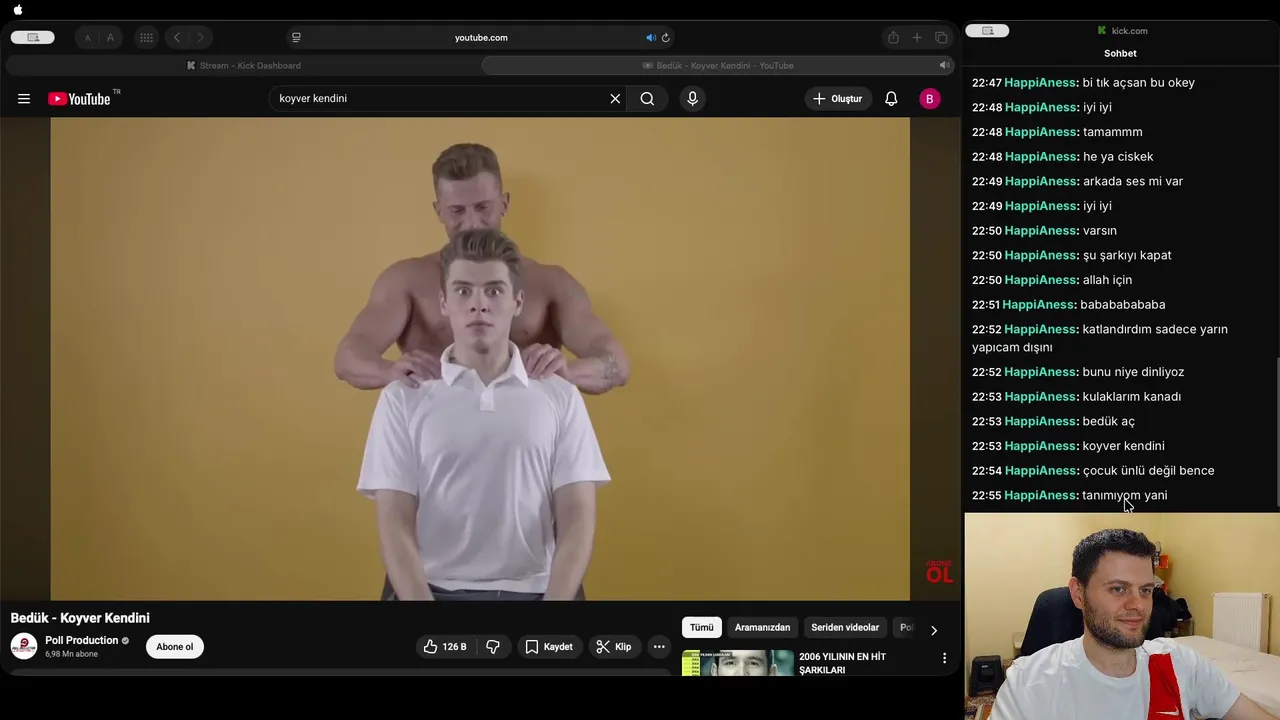Subscribe with the Abone ol button
The image size is (1280, 720).
tap(174, 647)
